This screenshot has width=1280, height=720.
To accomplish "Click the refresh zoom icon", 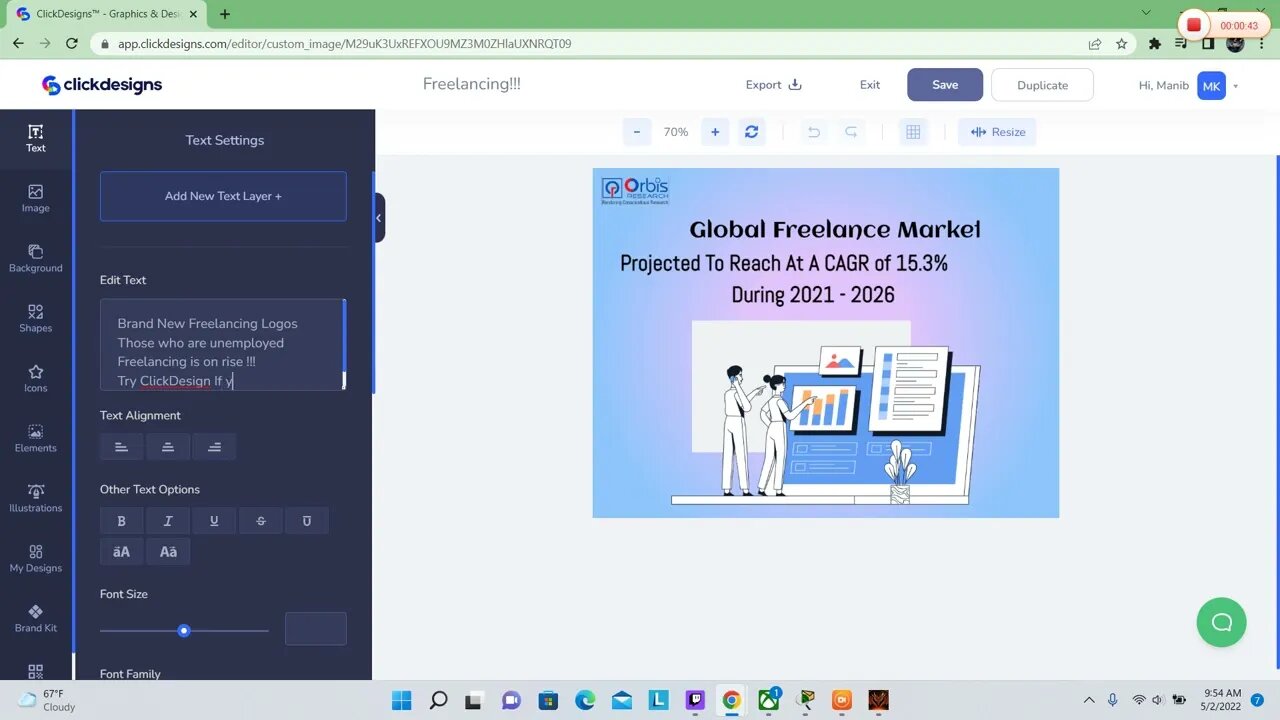I will pyautogui.click(x=751, y=132).
